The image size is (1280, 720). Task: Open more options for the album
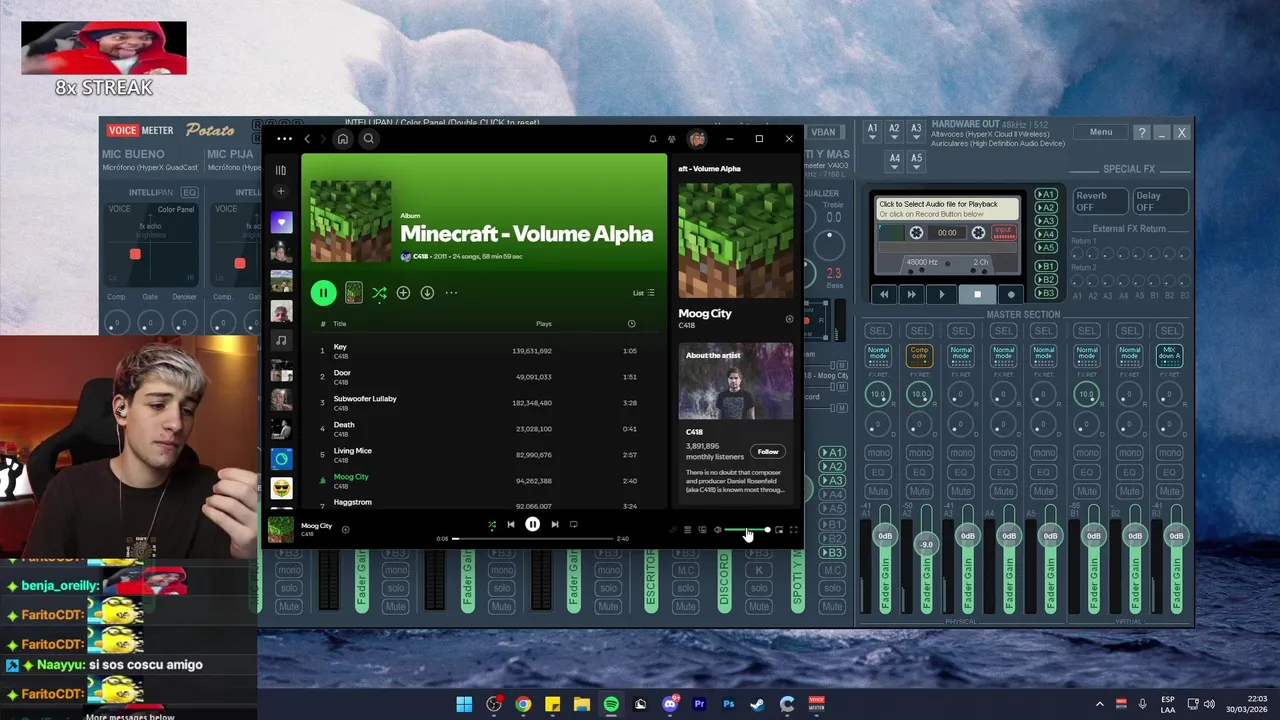pos(451,293)
